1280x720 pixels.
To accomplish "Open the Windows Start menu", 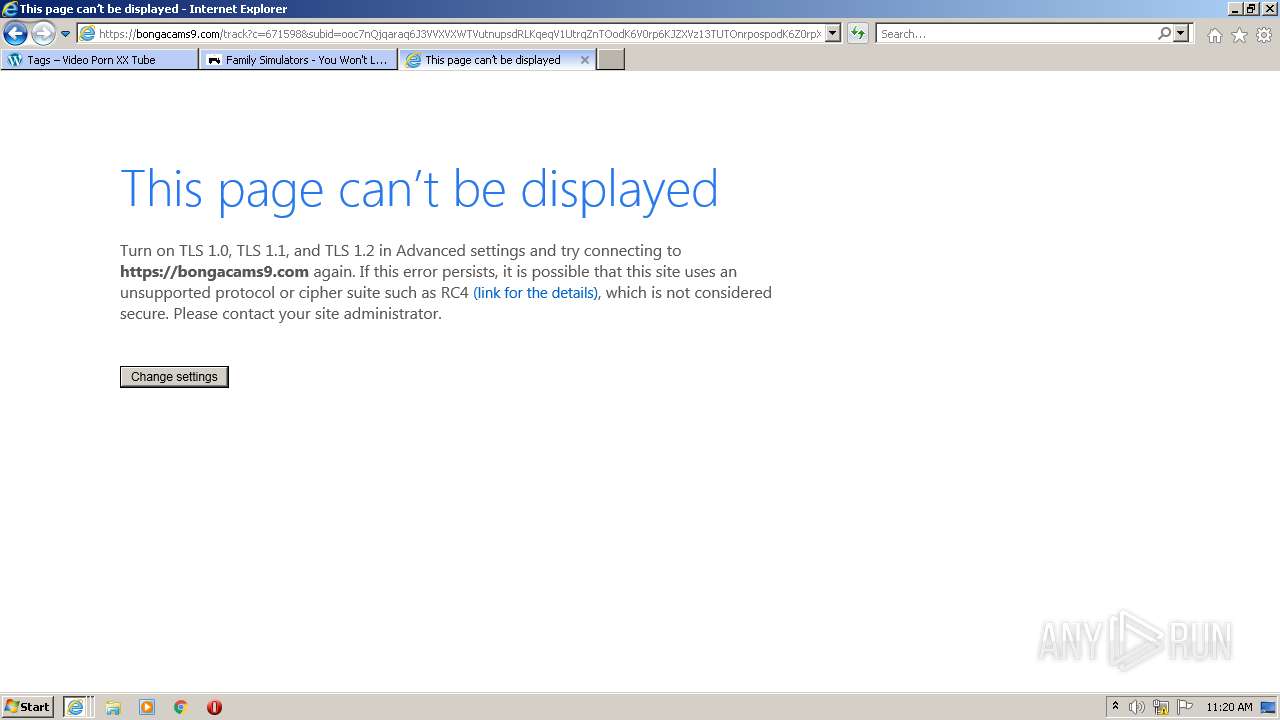I will point(28,707).
